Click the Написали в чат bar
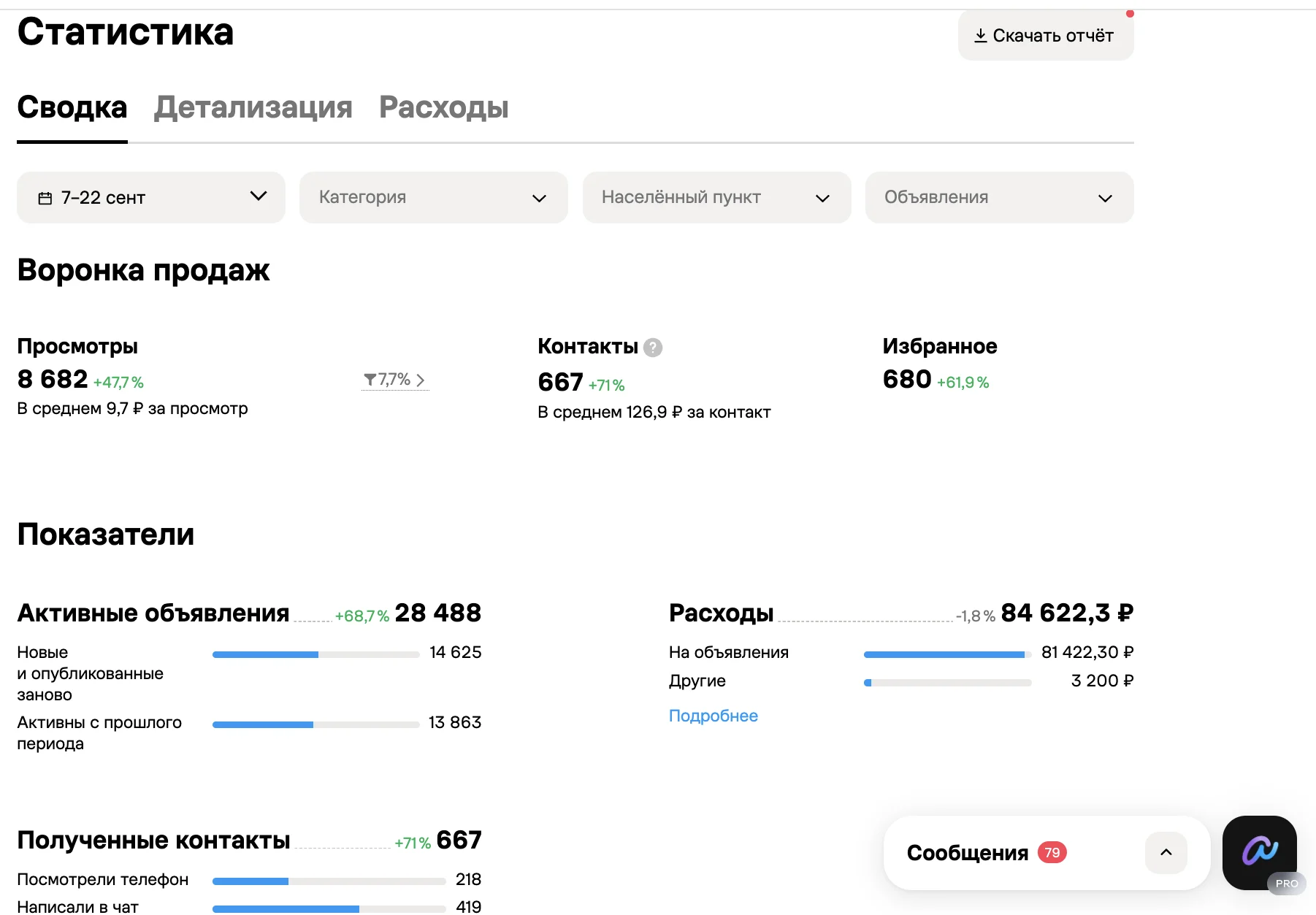Screen dimensions: 1316x915 pyautogui.click(x=329, y=909)
